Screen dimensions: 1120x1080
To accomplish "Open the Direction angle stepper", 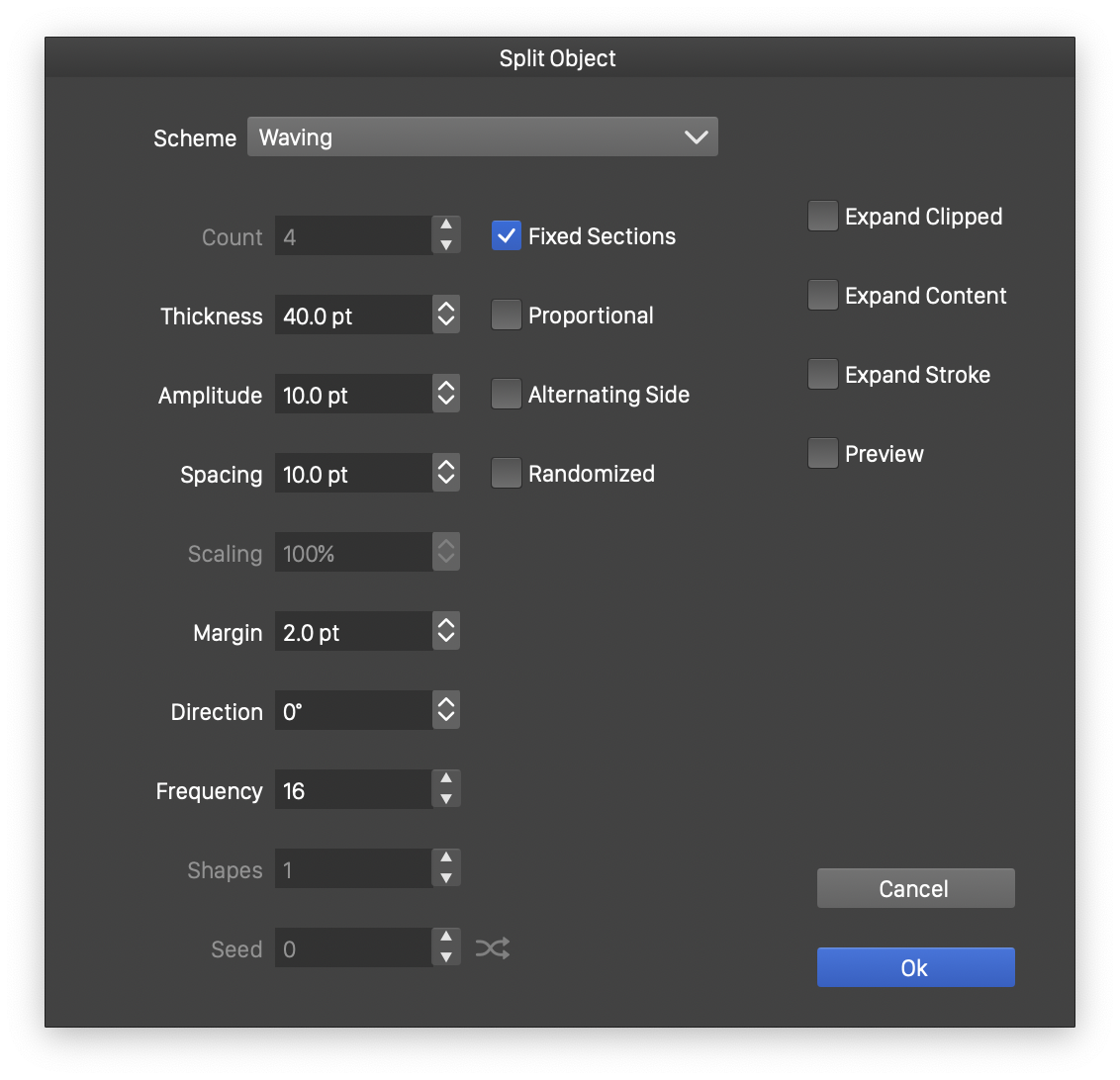I will [446, 711].
